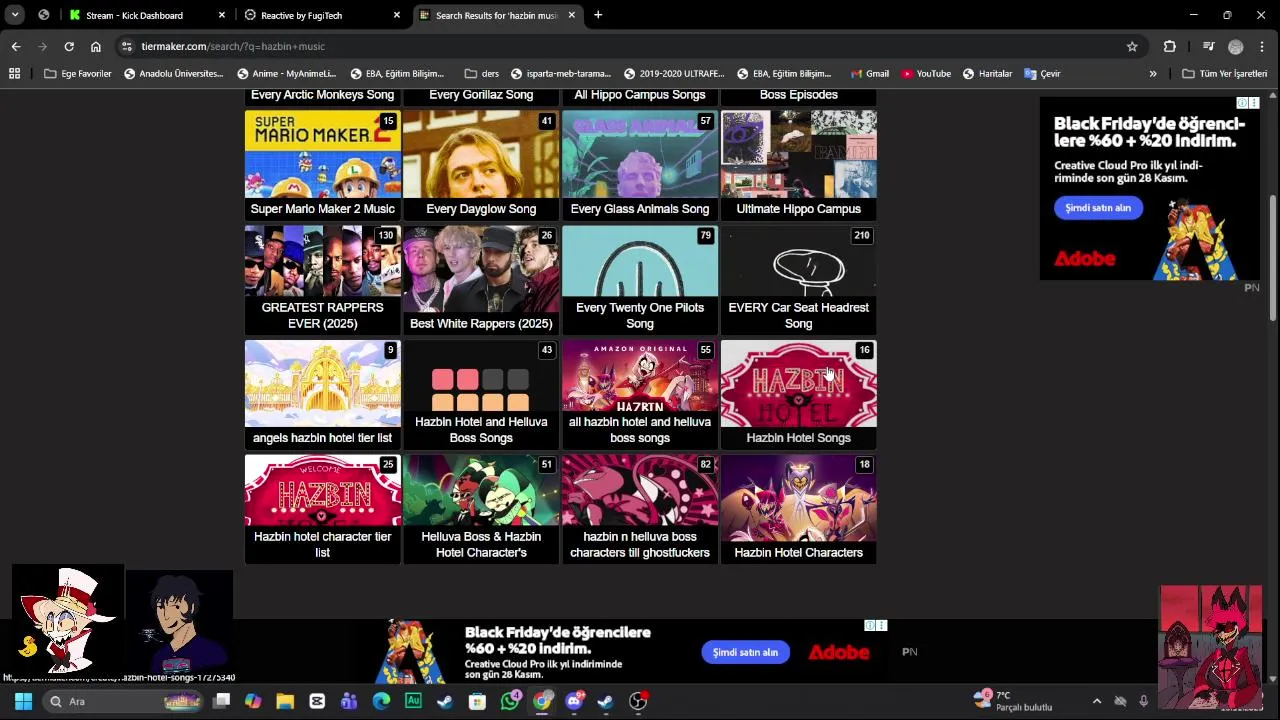Open WhatsApp on the taskbar

(510, 701)
